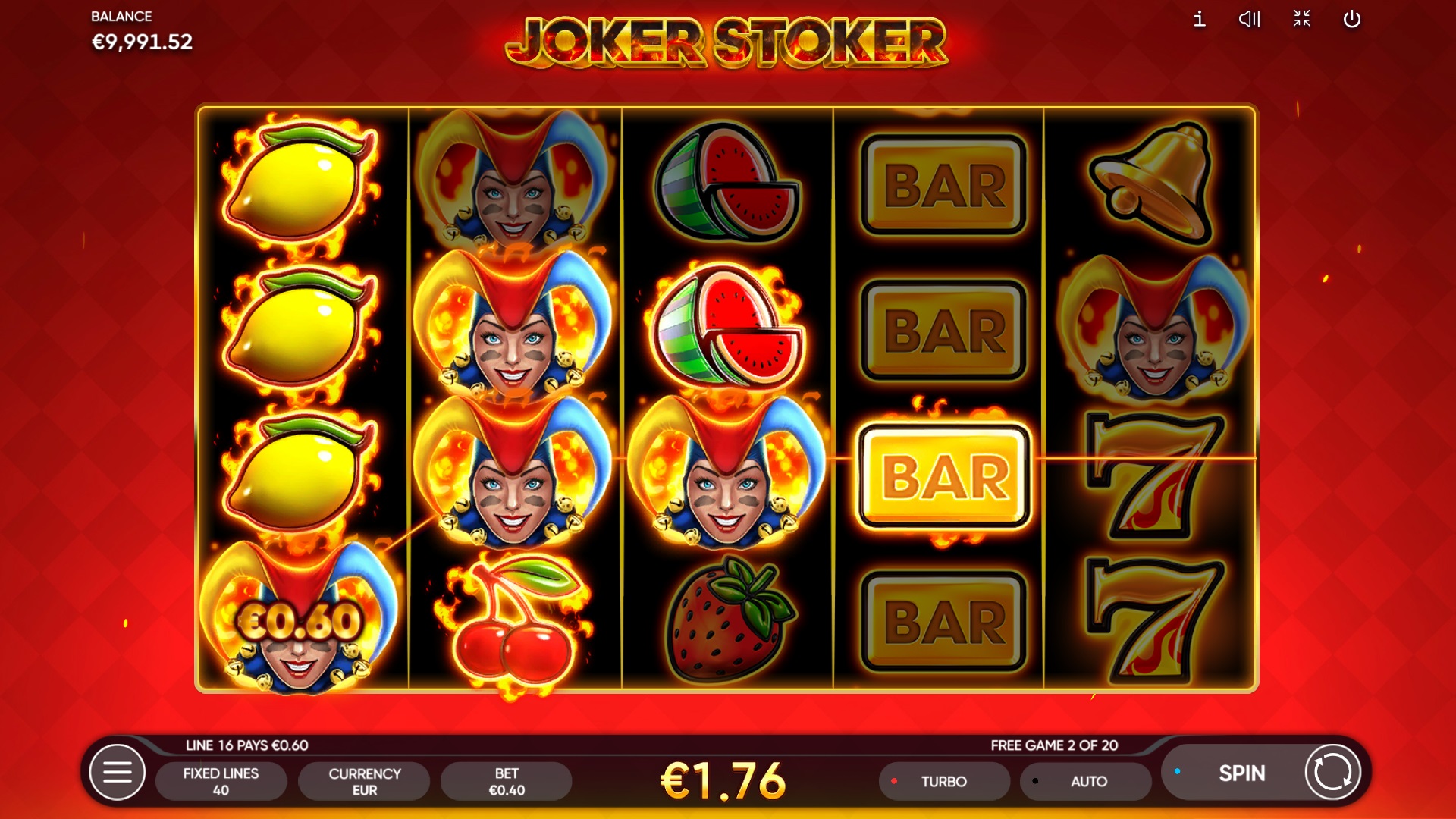Exit fullscreen mode icon
This screenshot has height=819, width=1456.
1301,19
